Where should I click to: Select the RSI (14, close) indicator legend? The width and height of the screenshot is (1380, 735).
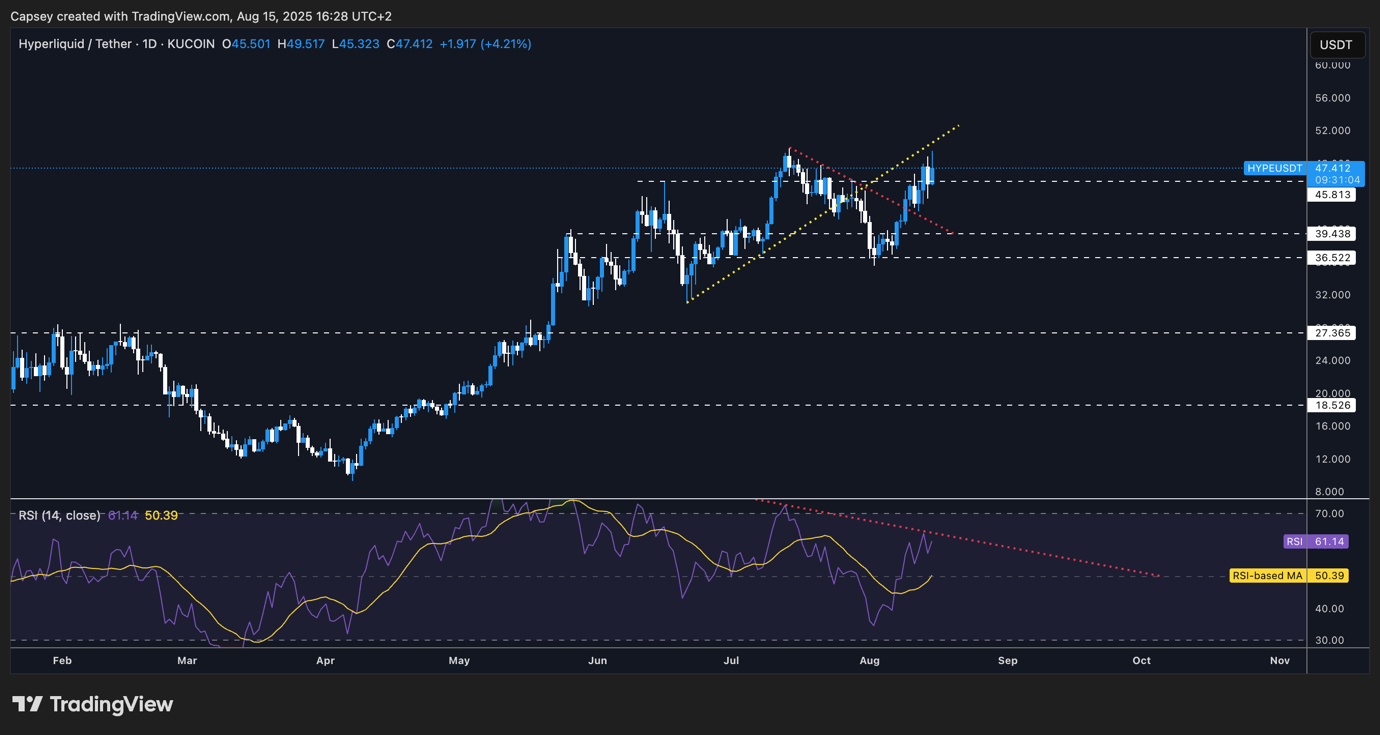58,515
